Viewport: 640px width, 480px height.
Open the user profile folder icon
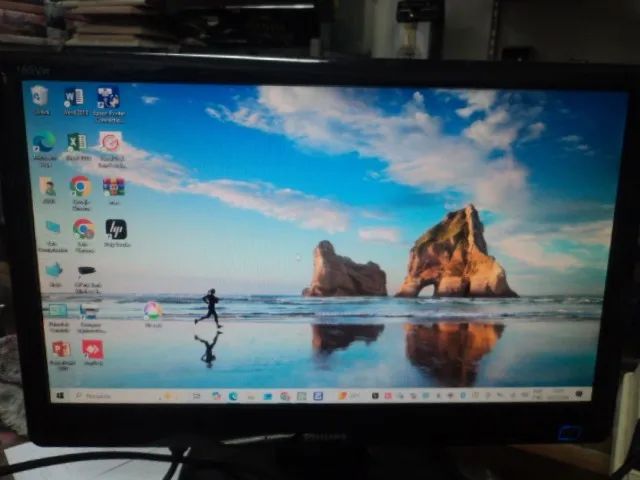coord(48,190)
